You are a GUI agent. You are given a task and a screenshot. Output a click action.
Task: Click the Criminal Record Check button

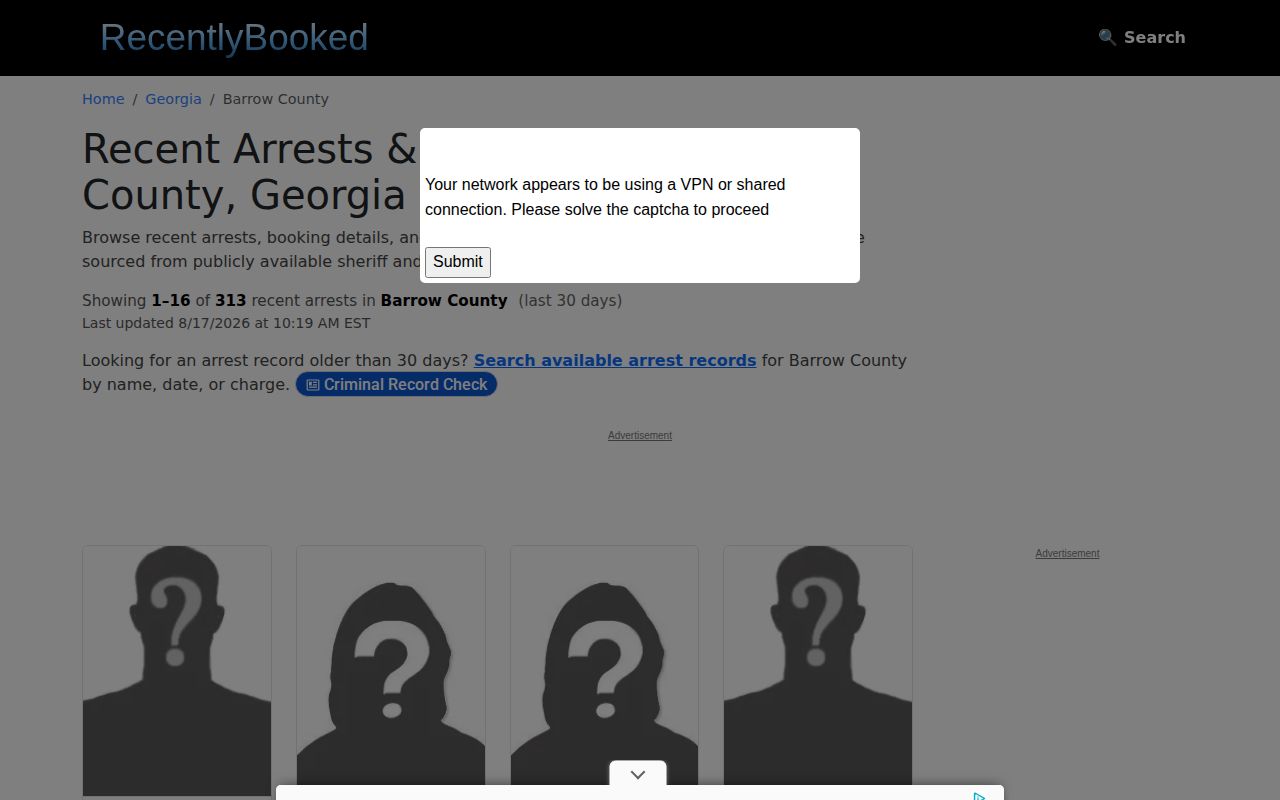point(396,385)
